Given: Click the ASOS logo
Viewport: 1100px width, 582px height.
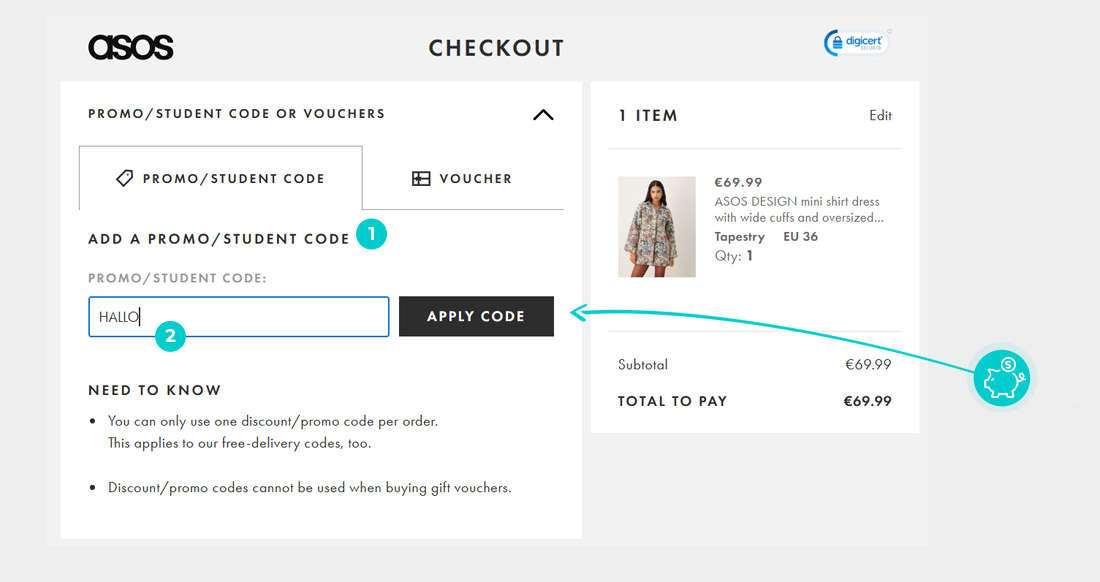Looking at the screenshot, I should pos(131,47).
